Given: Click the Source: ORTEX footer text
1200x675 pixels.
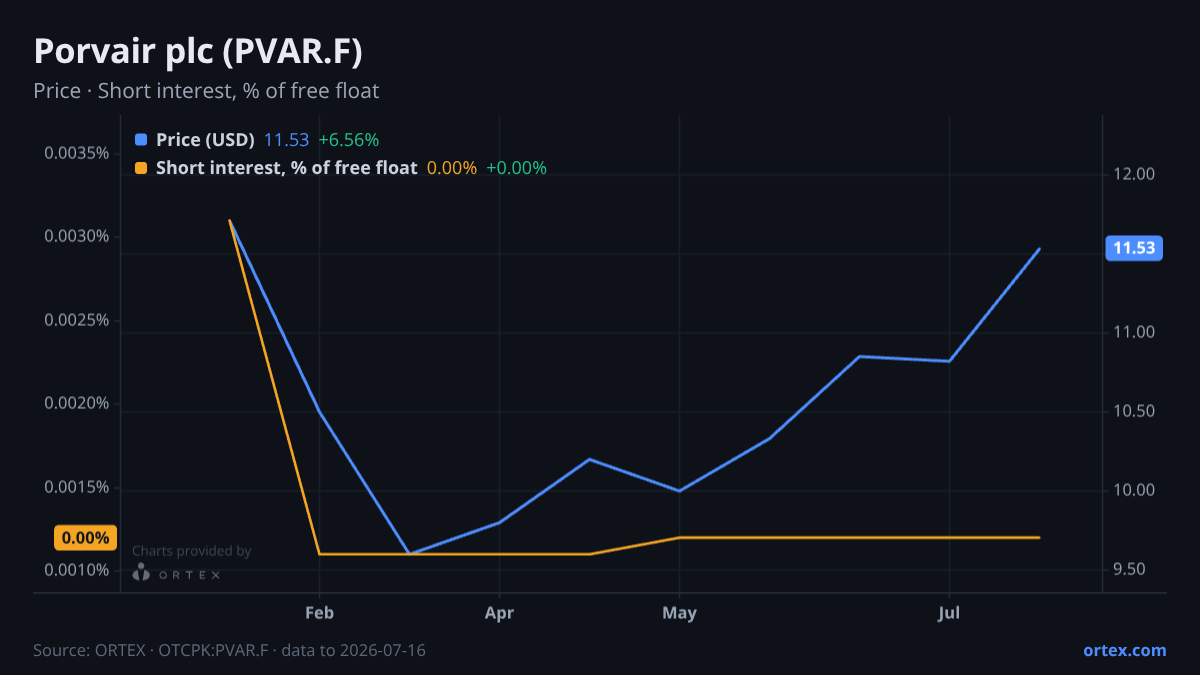Looking at the screenshot, I should click(229, 650).
